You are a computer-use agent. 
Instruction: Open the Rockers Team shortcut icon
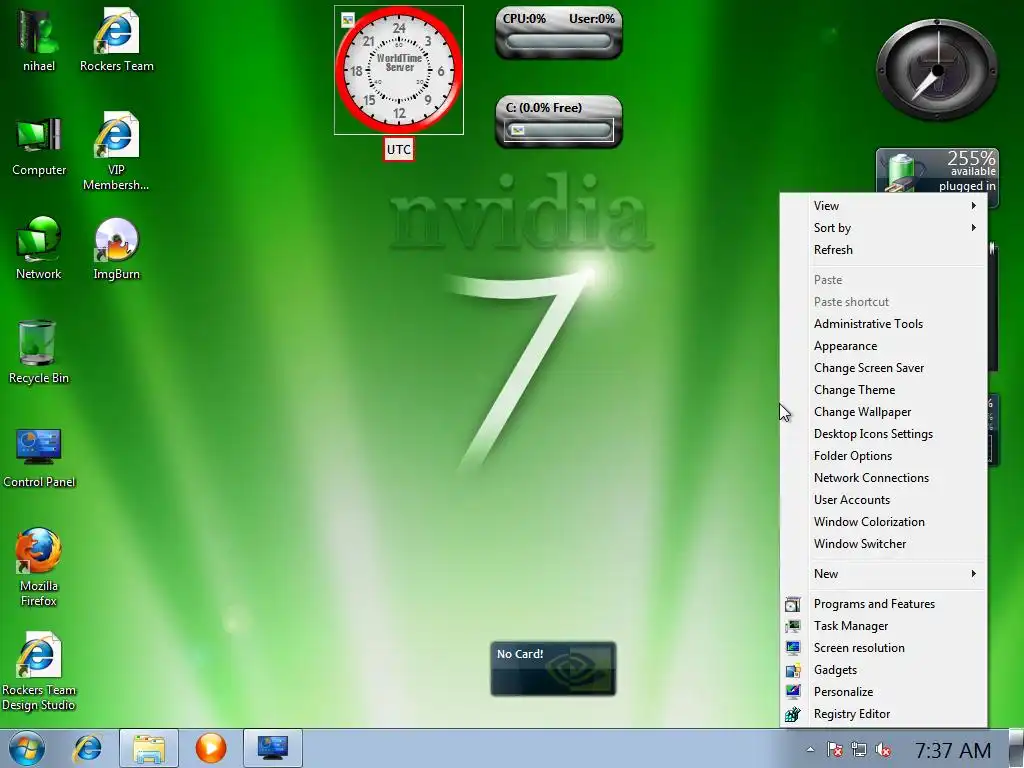click(116, 39)
